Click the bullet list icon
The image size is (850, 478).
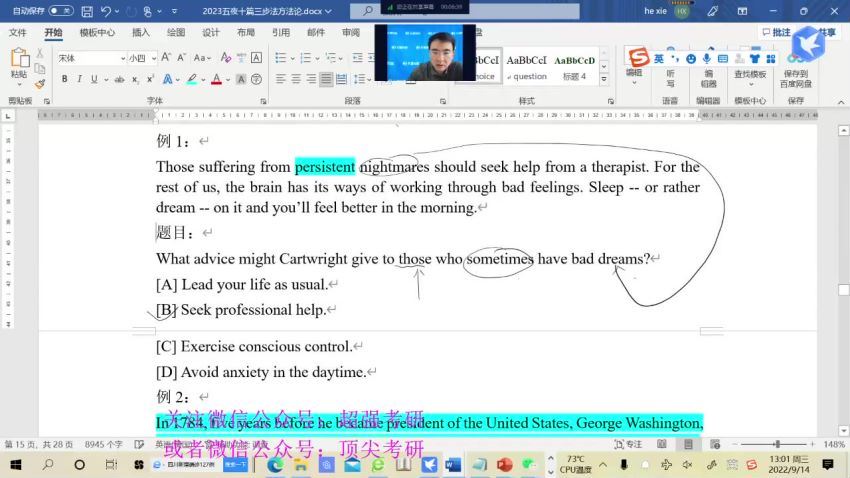(x=281, y=58)
